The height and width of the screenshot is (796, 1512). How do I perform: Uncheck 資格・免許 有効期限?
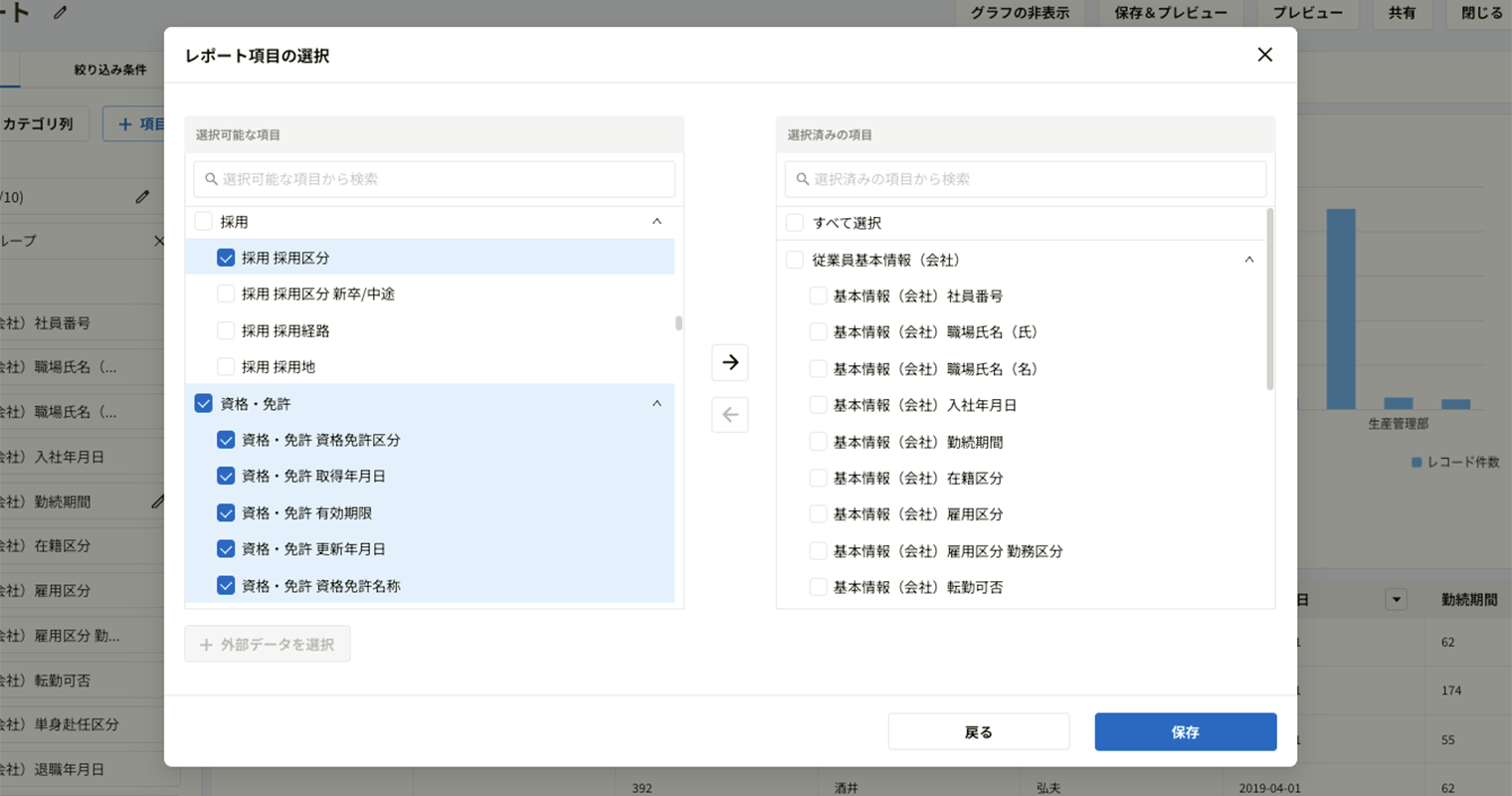(x=226, y=512)
